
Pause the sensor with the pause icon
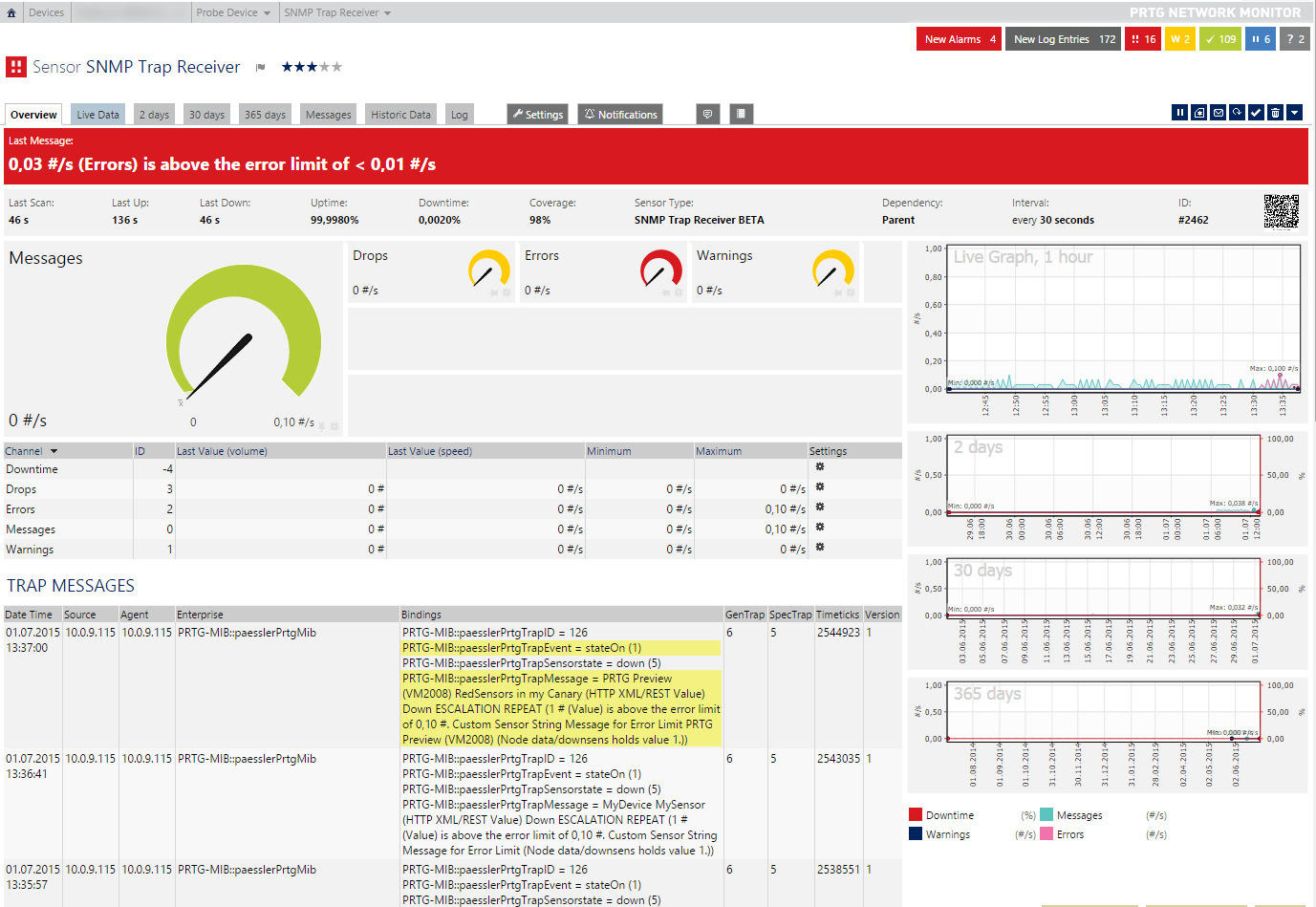point(1180,113)
